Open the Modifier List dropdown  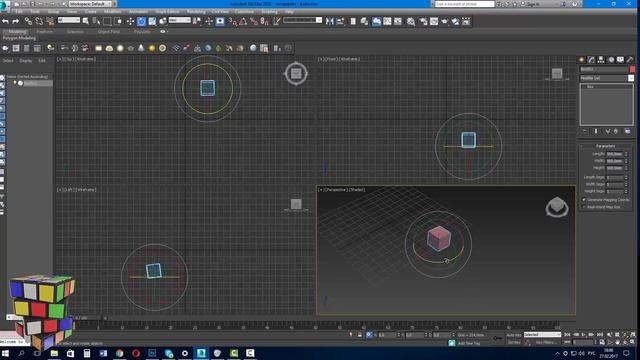pyautogui.click(x=607, y=78)
